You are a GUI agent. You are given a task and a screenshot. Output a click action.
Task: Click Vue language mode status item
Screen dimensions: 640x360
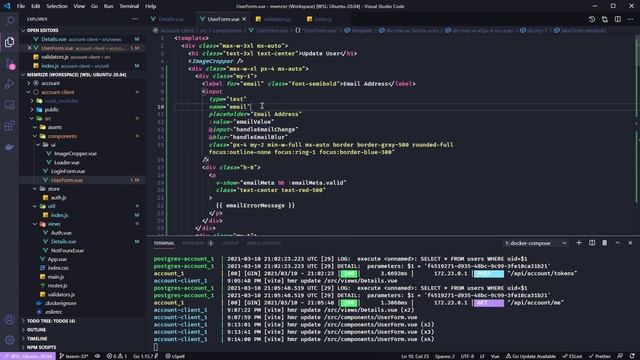point(495,356)
